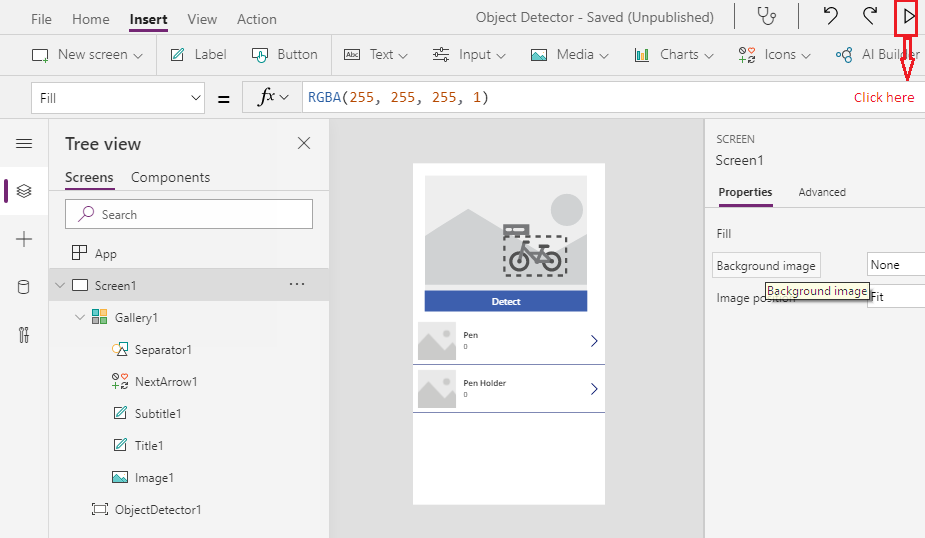Select Screen1 in the tree
925x538 pixels.
(x=116, y=286)
